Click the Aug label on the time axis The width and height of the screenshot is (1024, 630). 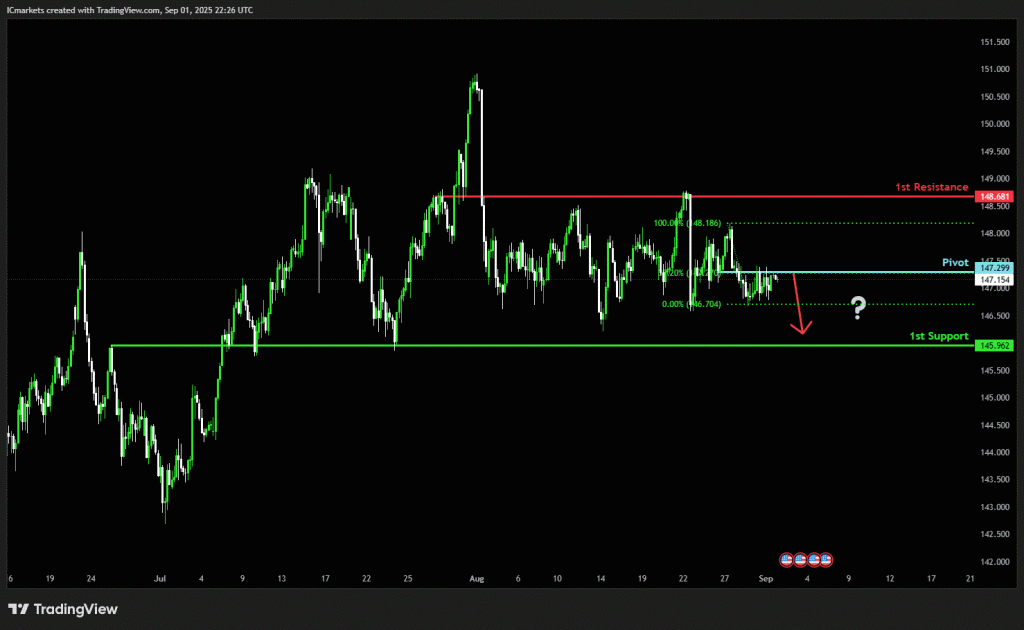tap(477, 578)
